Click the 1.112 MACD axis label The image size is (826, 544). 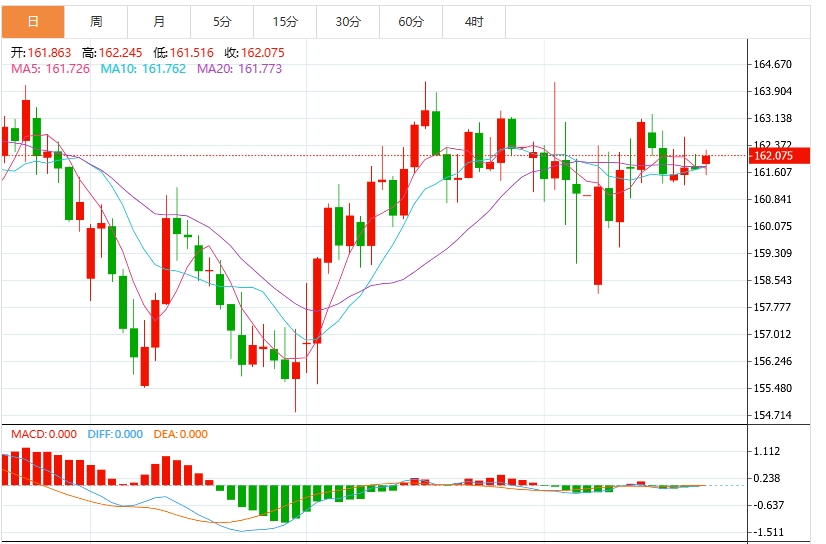coord(766,451)
